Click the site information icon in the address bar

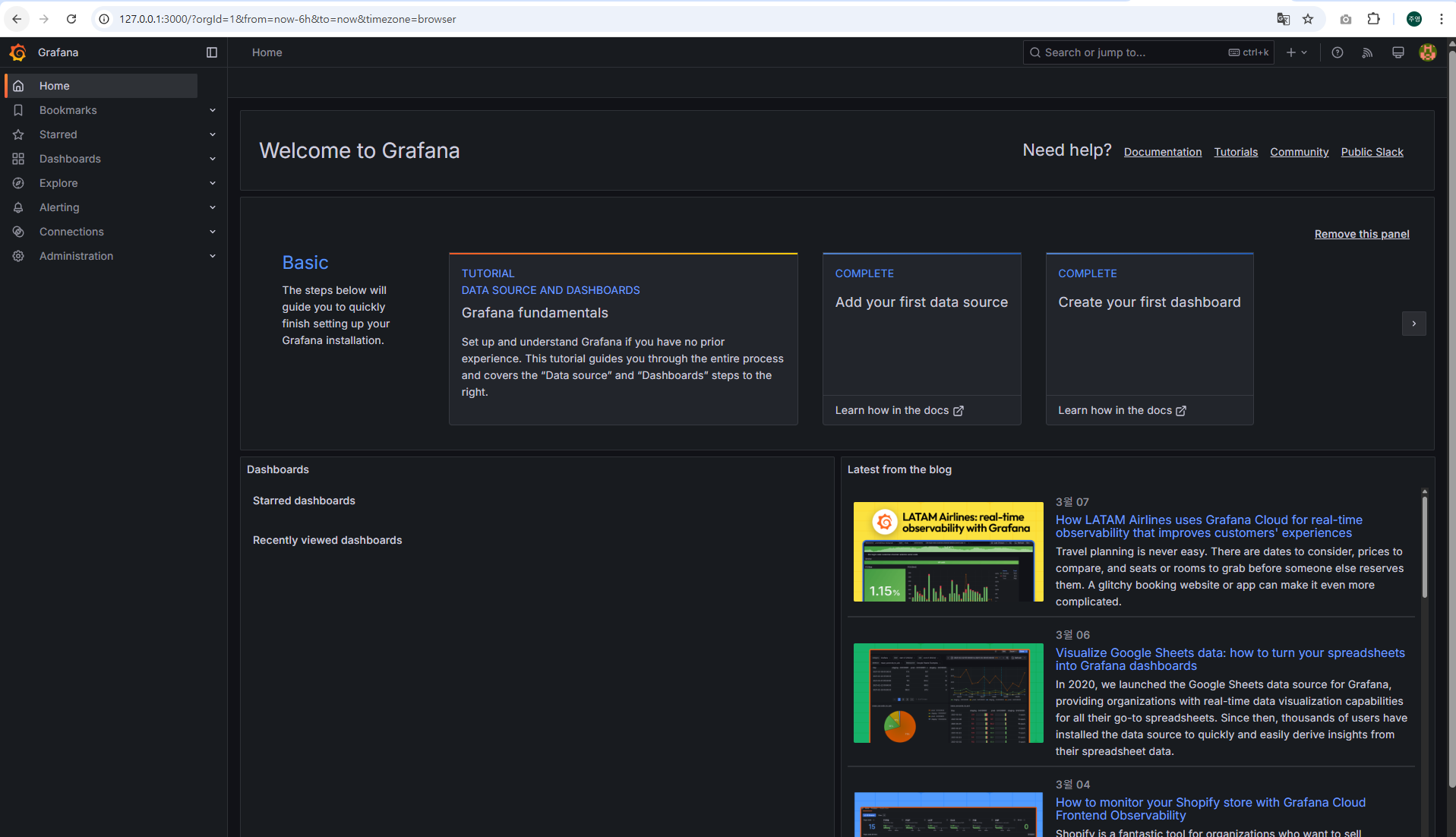(x=104, y=19)
